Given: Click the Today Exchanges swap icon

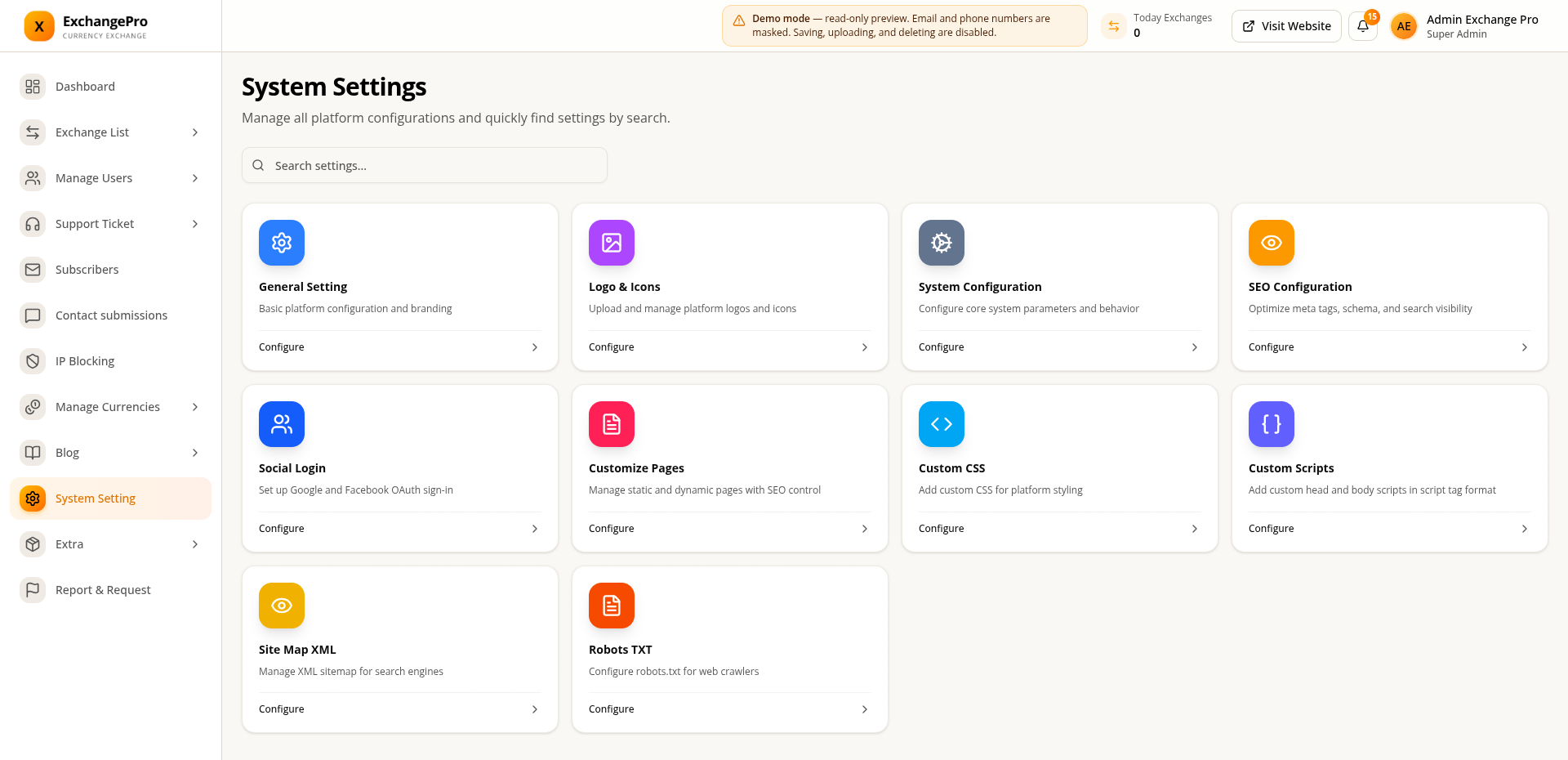Looking at the screenshot, I should click(1114, 26).
